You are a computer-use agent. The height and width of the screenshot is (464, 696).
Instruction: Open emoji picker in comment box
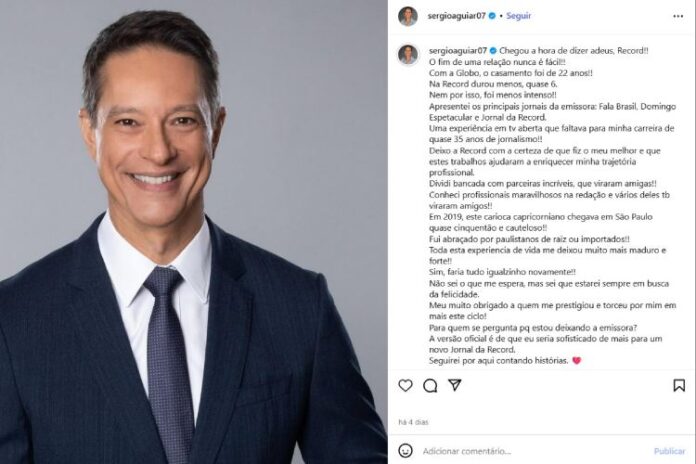[405, 451]
